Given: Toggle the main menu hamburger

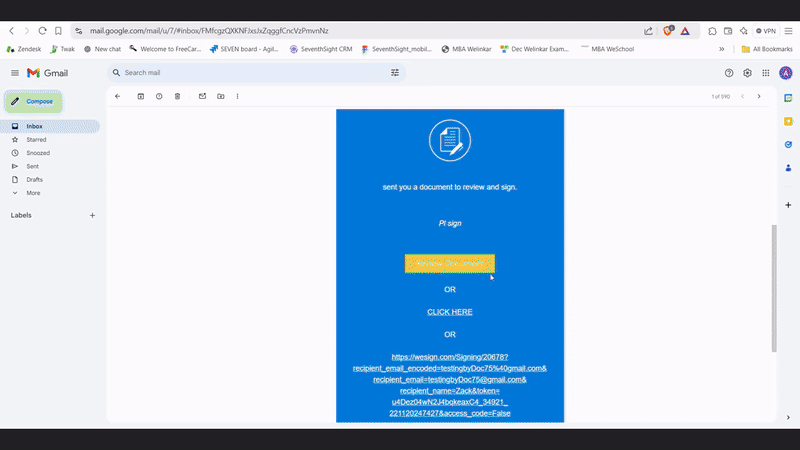Looking at the screenshot, I should [15, 73].
